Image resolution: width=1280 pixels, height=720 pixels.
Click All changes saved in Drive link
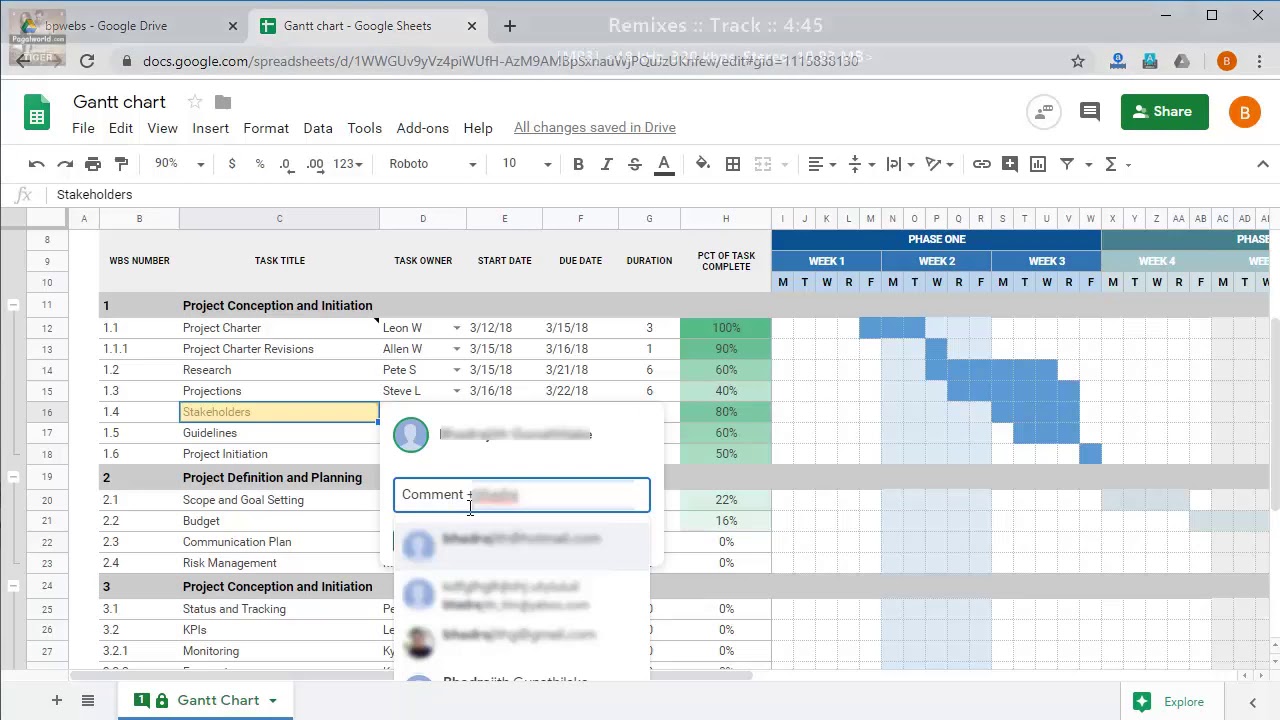pyautogui.click(x=595, y=128)
